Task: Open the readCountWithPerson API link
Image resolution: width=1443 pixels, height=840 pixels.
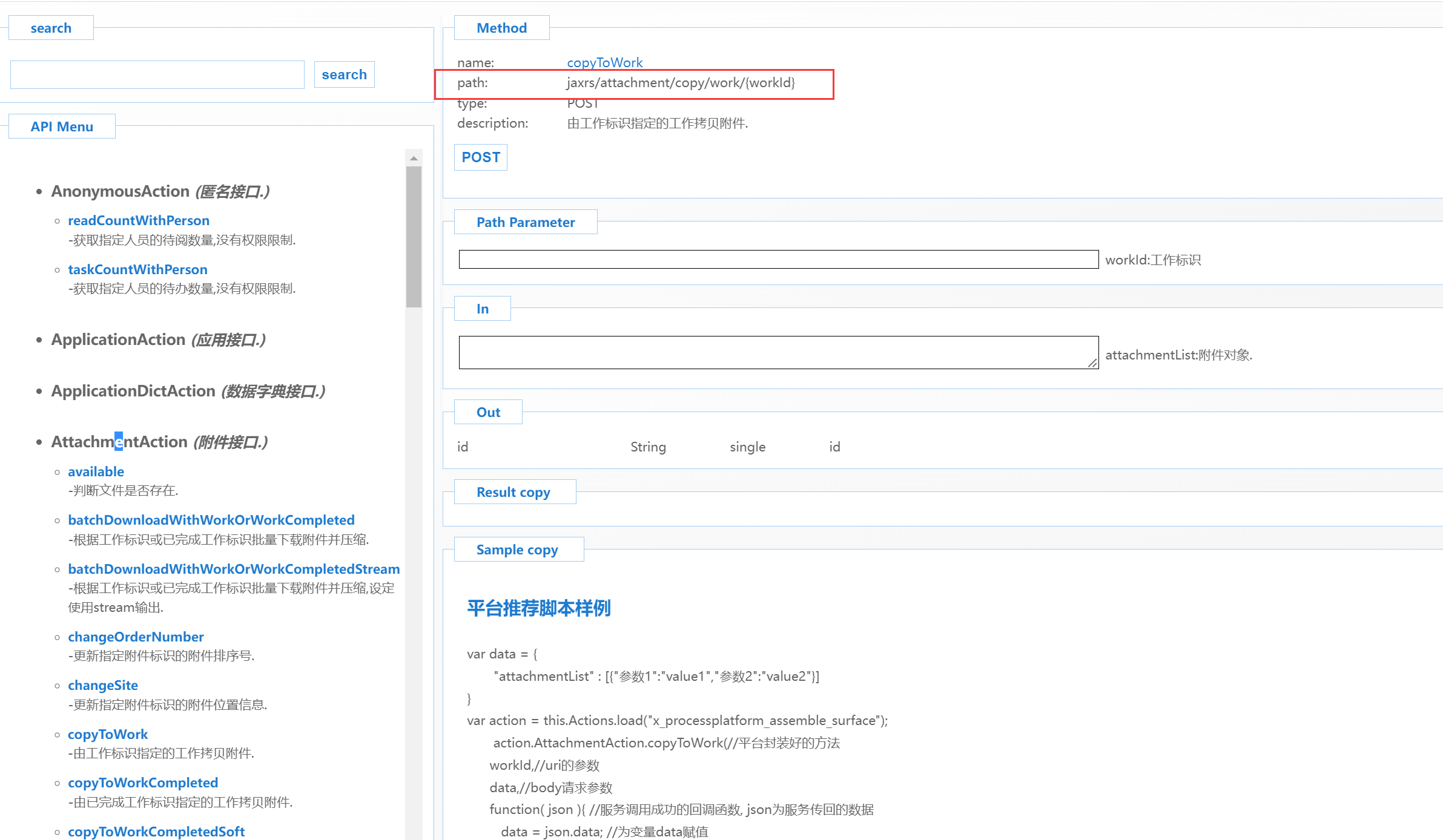Action: [139, 220]
